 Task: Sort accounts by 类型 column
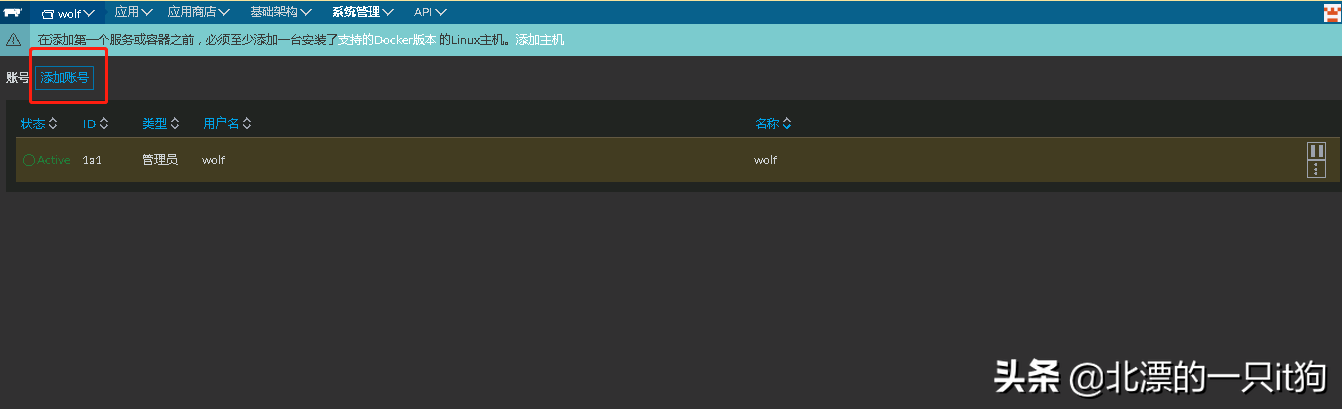[x=160, y=124]
